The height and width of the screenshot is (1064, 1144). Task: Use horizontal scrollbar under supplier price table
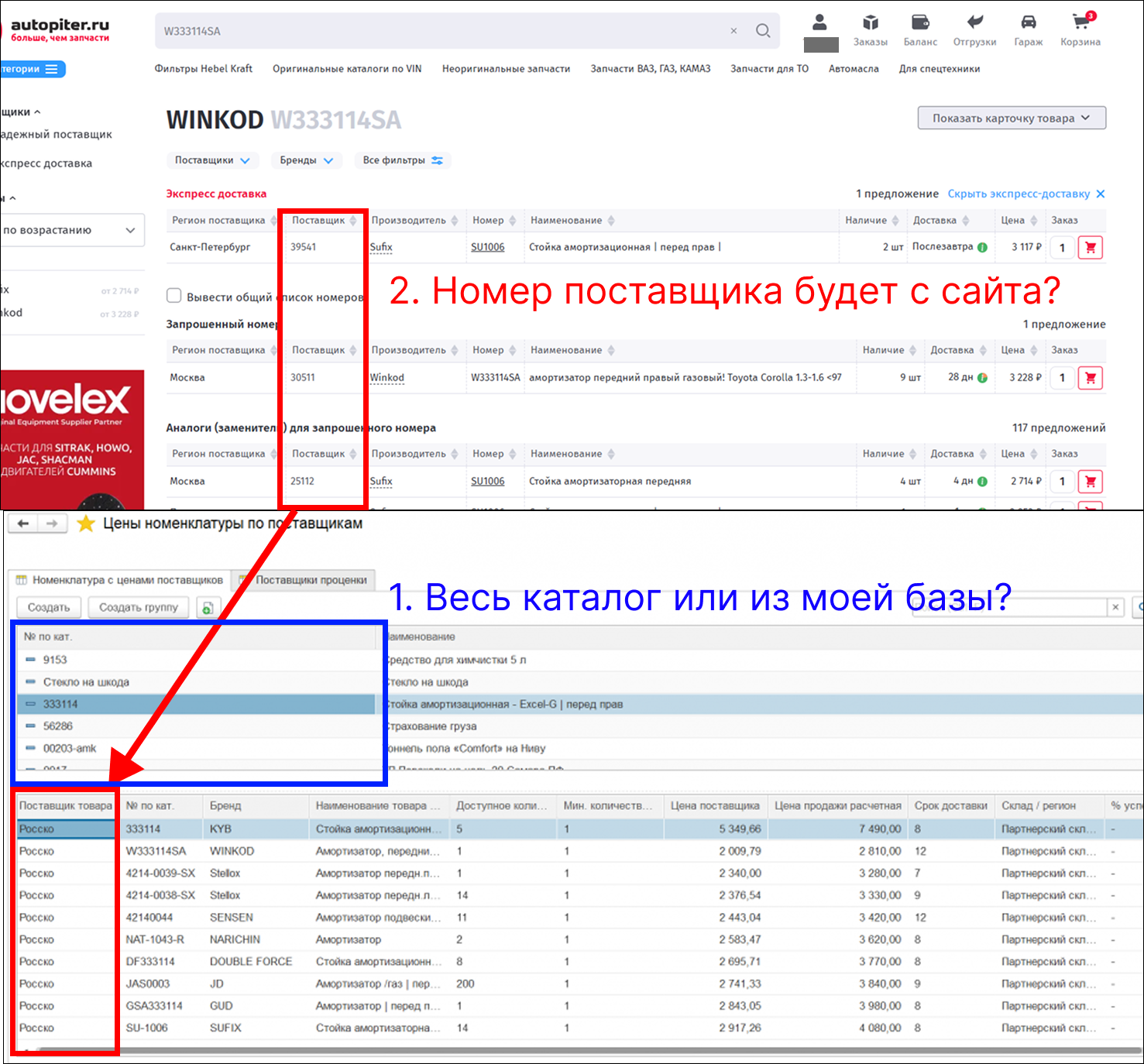[x=589, y=1050]
